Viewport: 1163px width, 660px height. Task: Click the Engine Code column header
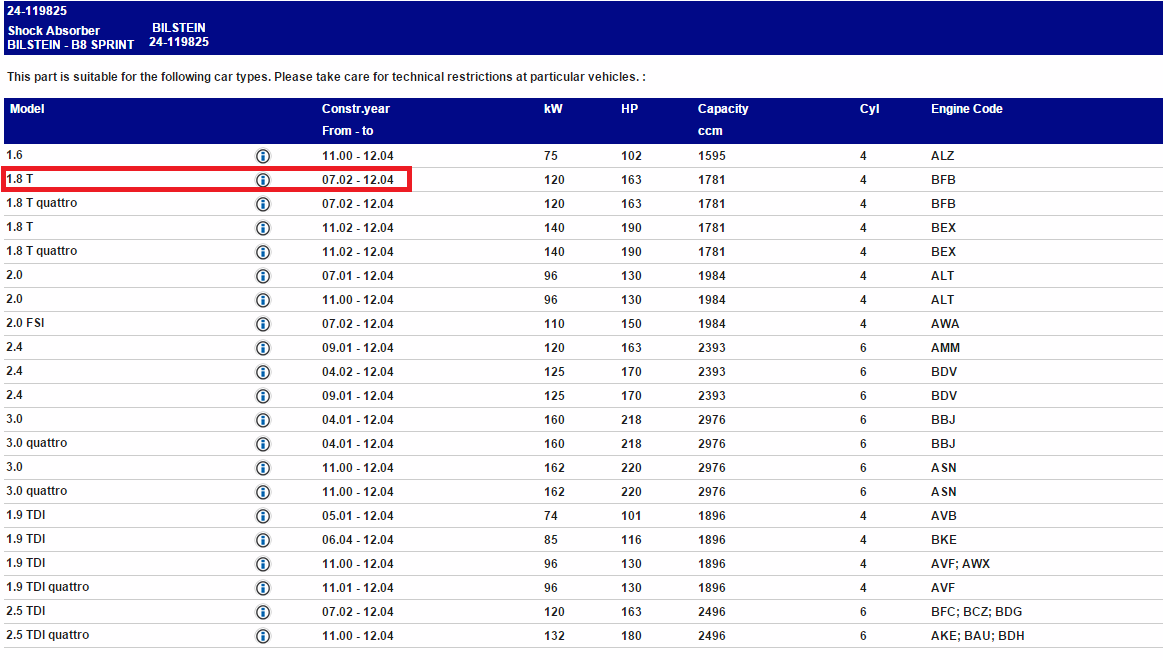coord(966,109)
